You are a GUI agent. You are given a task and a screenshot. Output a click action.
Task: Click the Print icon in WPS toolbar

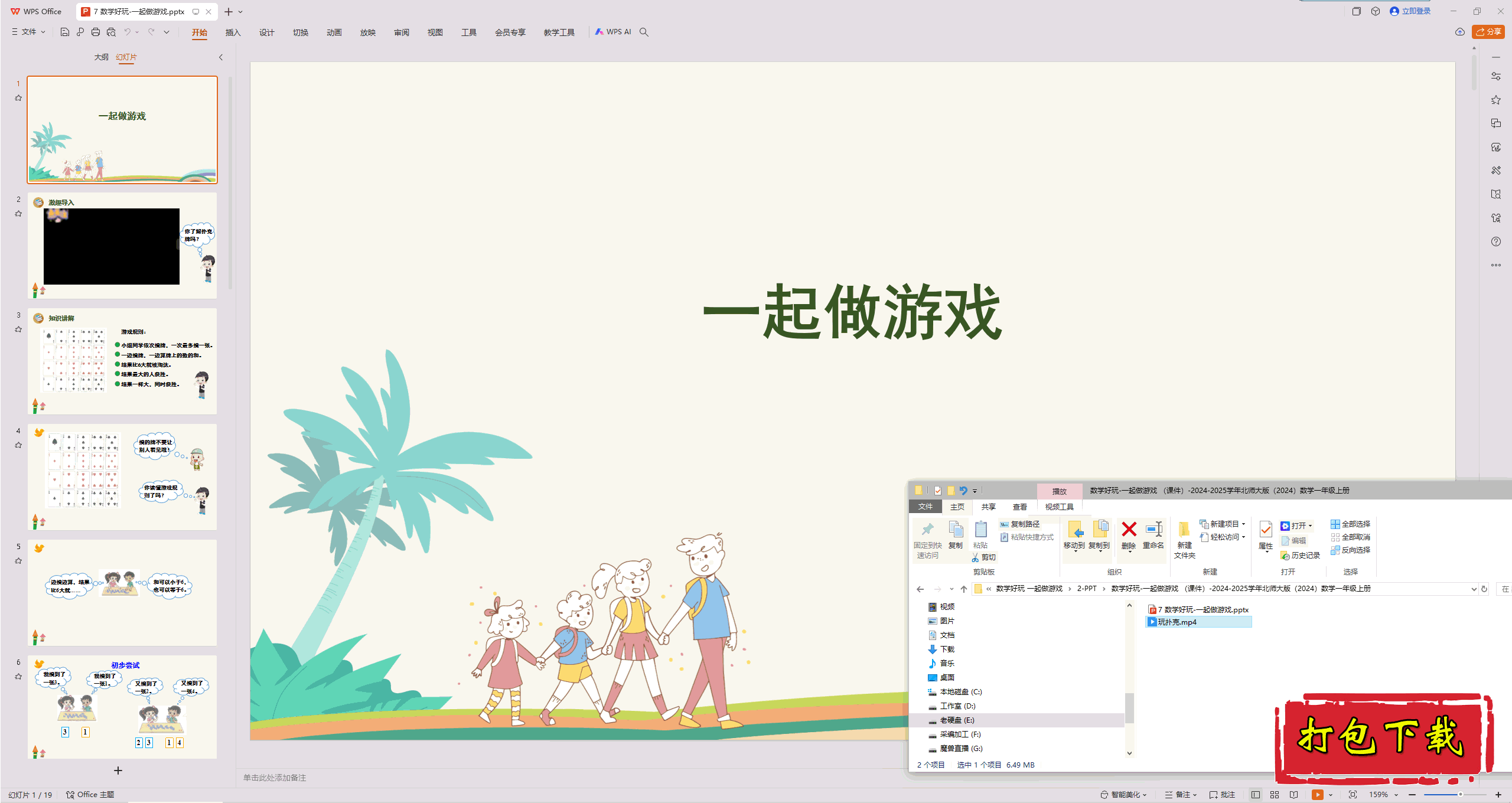pos(96,32)
